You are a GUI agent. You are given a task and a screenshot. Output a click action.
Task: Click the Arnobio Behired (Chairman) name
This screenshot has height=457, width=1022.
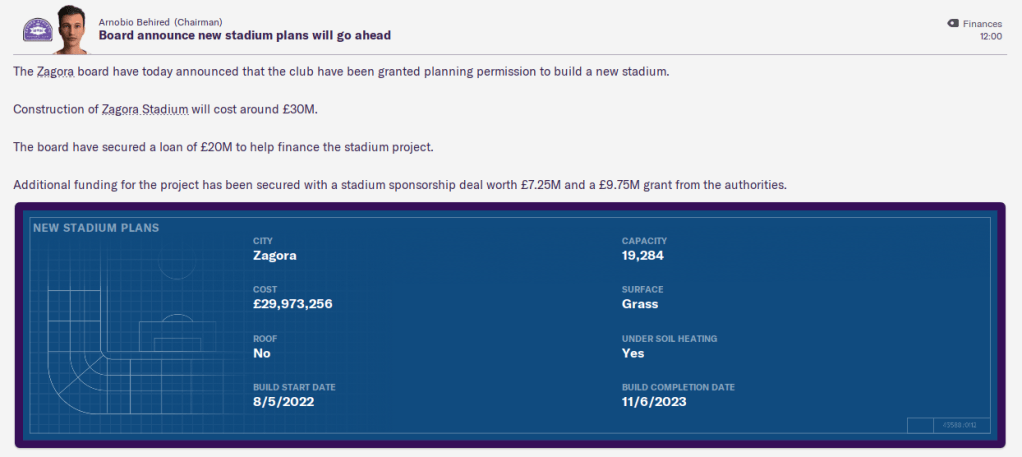(160, 21)
